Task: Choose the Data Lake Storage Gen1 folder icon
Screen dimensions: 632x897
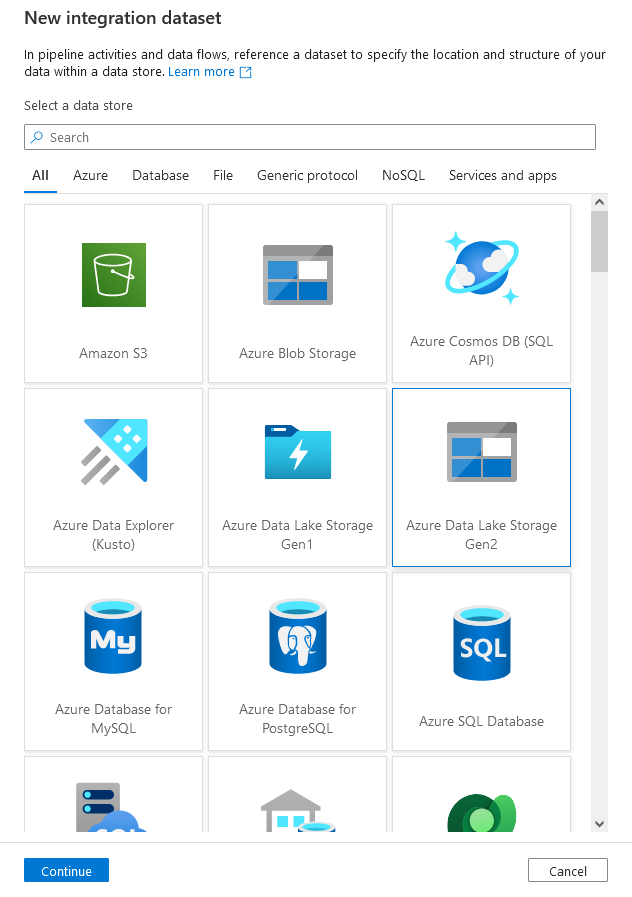Action: [297, 452]
